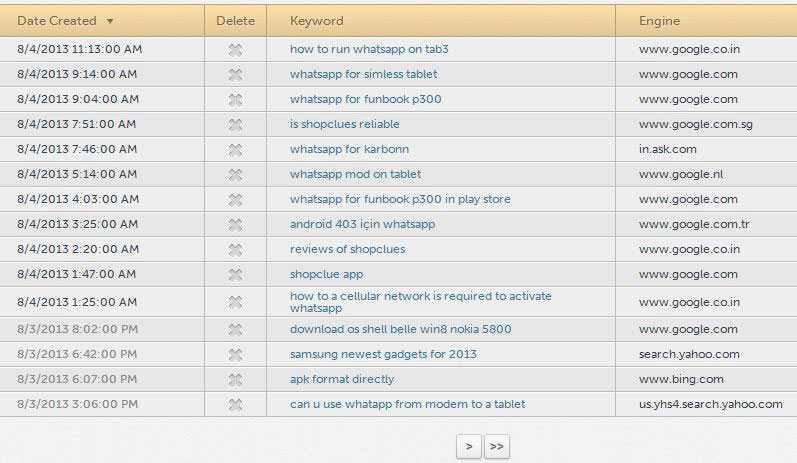Select engine 'www.google.com.tr'
Image resolution: width=797 pixels, height=463 pixels.
[x=694, y=224]
